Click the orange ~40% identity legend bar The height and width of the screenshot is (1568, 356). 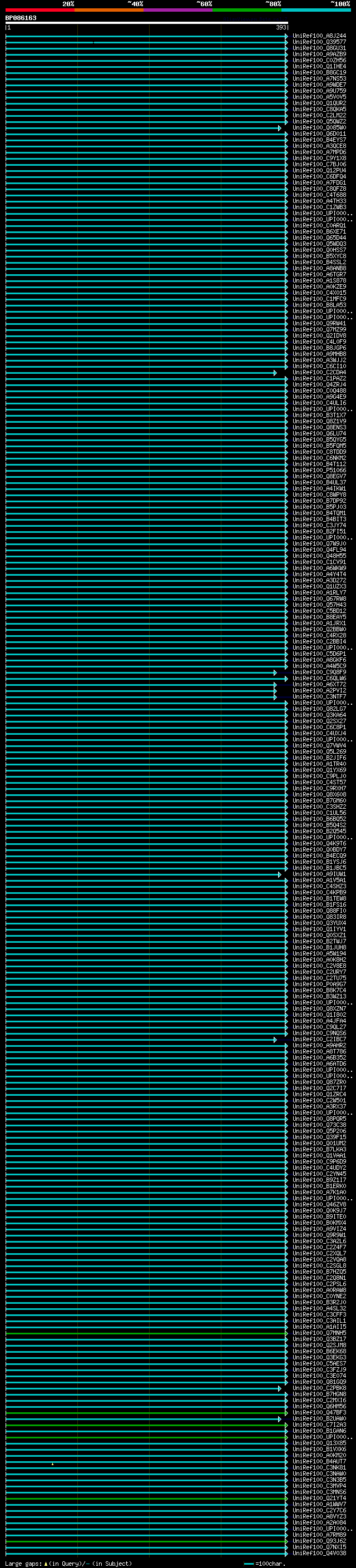[x=109, y=10]
